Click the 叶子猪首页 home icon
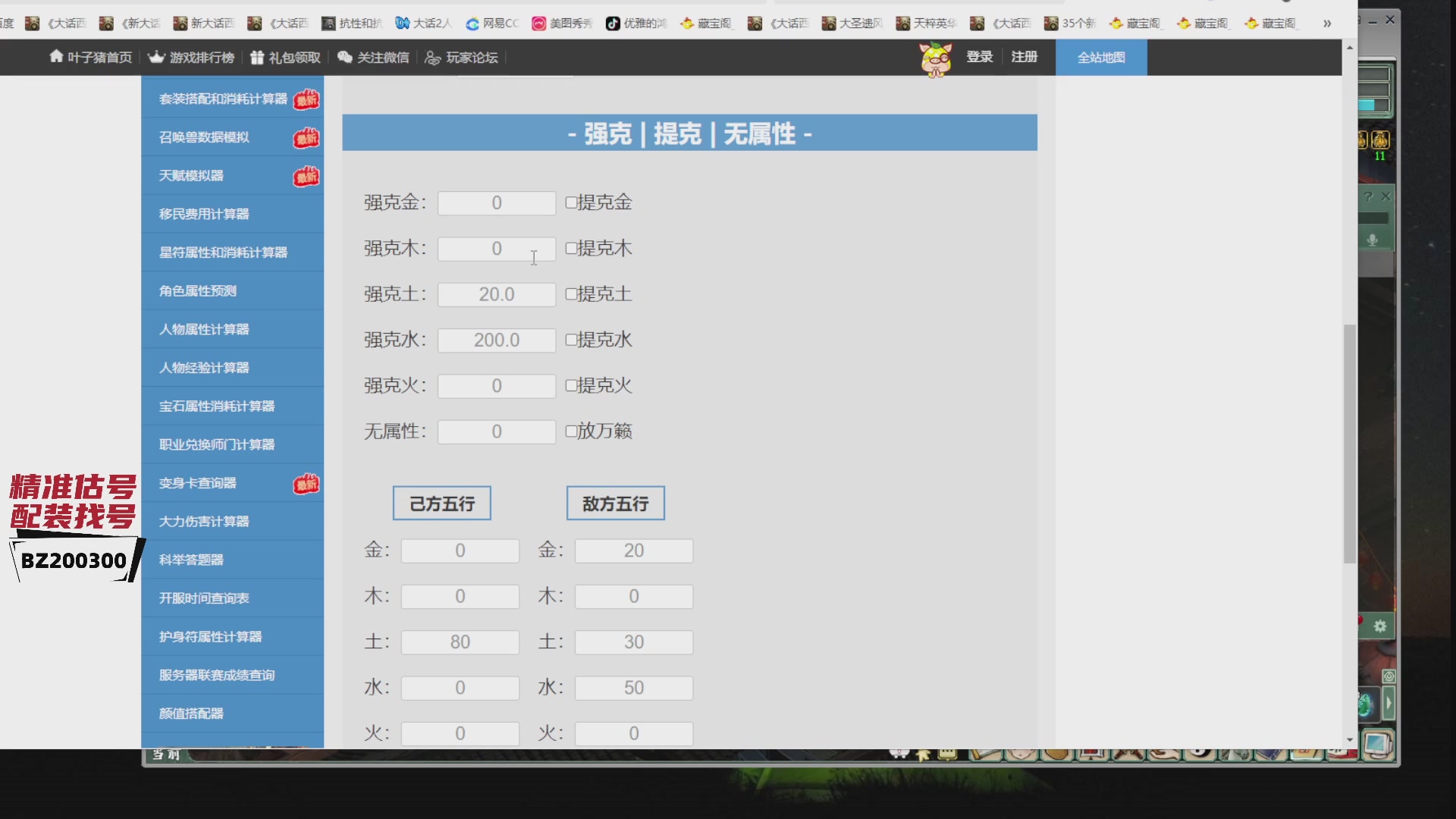1456x819 pixels. point(55,57)
